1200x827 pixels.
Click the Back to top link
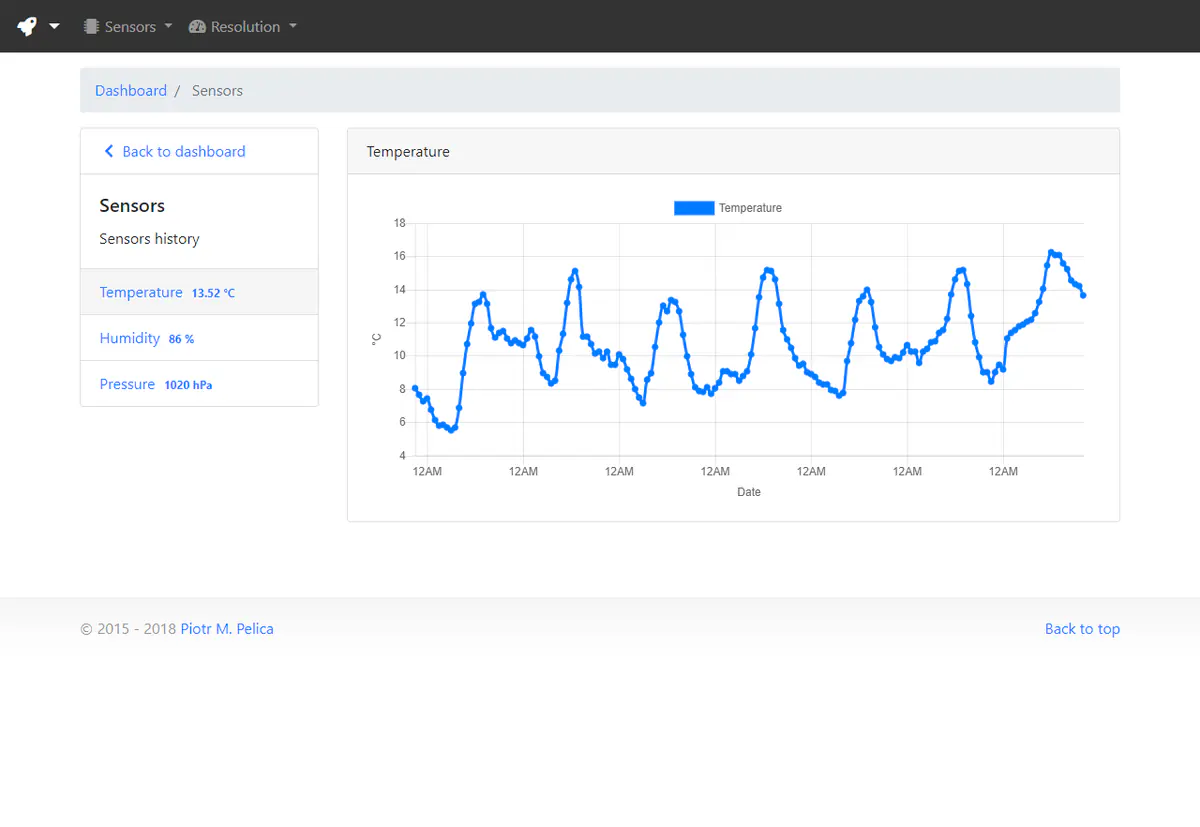(x=1082, y=629)
